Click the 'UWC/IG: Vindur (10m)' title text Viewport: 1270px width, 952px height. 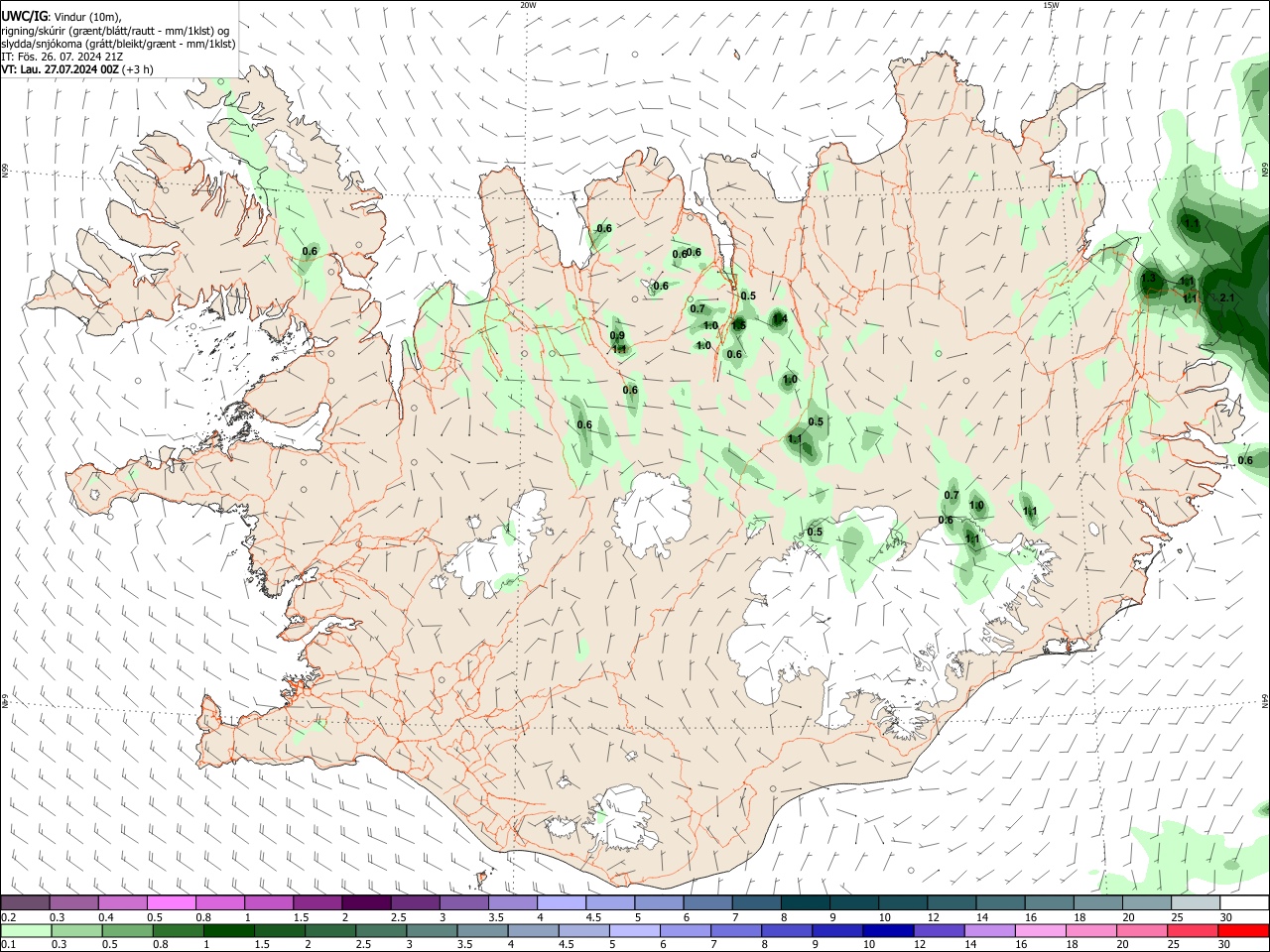click(62, 16)
